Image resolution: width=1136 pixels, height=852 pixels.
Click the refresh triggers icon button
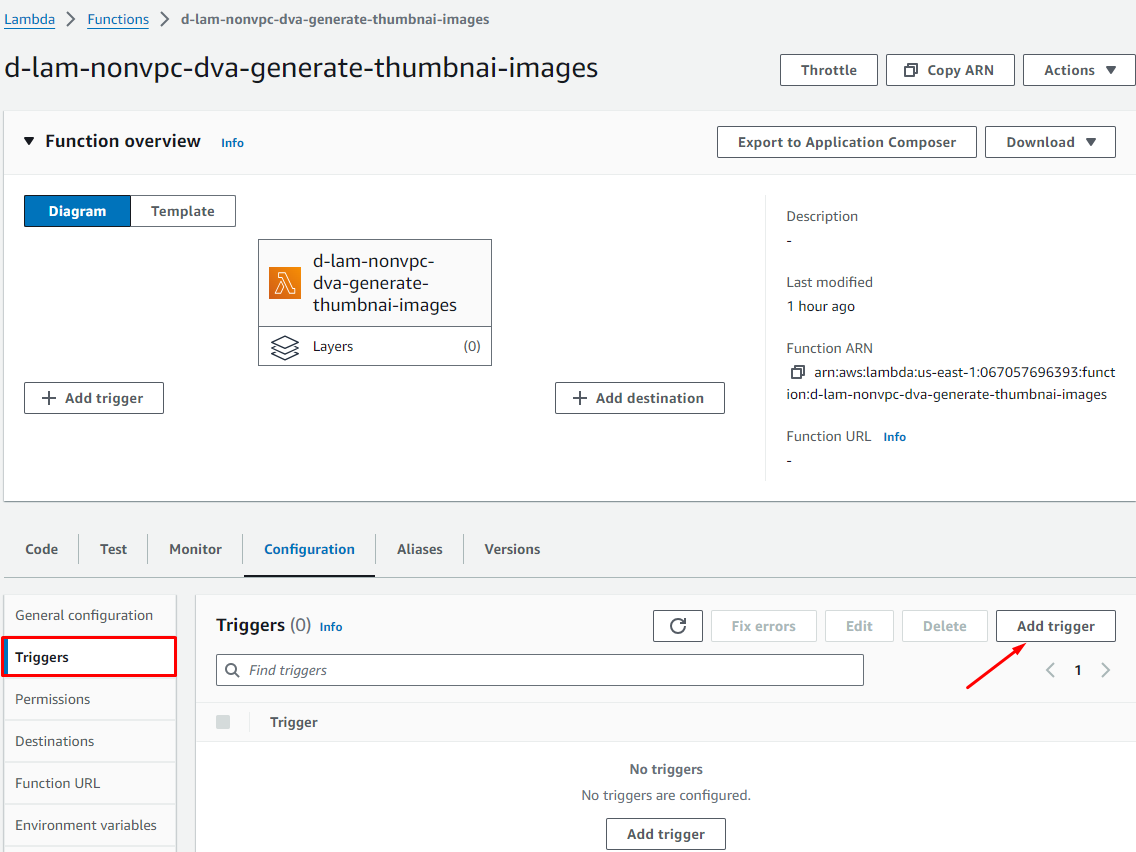pos(678,626)
